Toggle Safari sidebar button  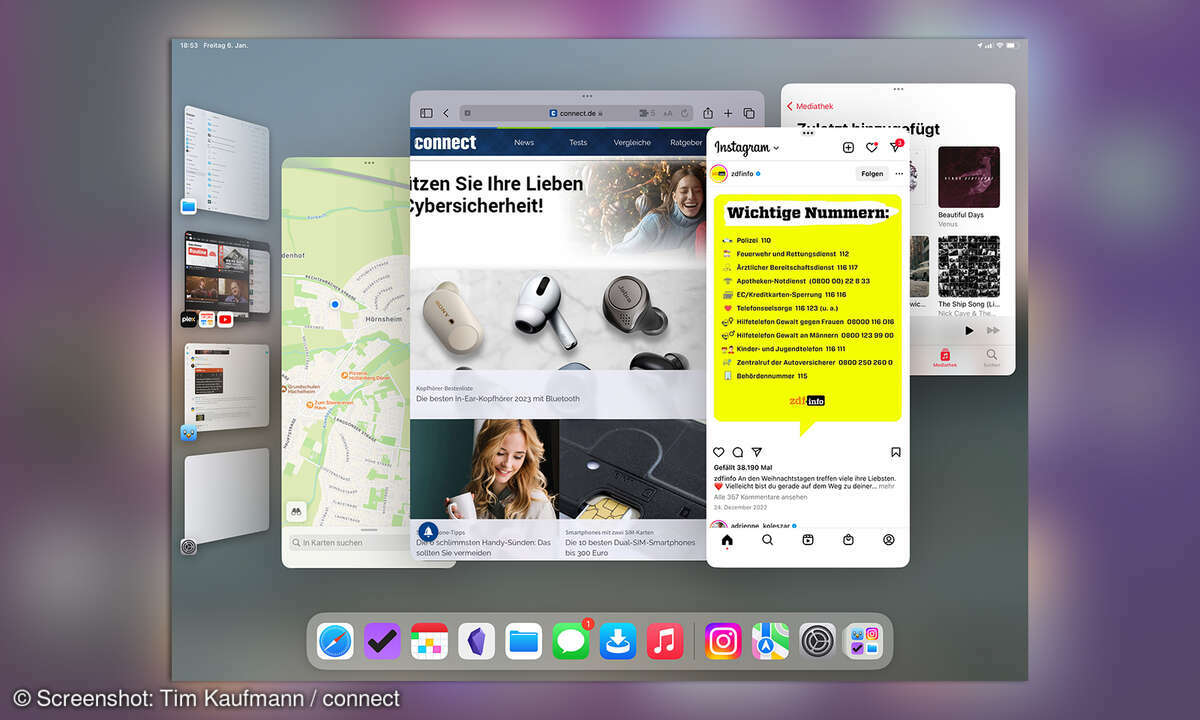tap(426, 113)
